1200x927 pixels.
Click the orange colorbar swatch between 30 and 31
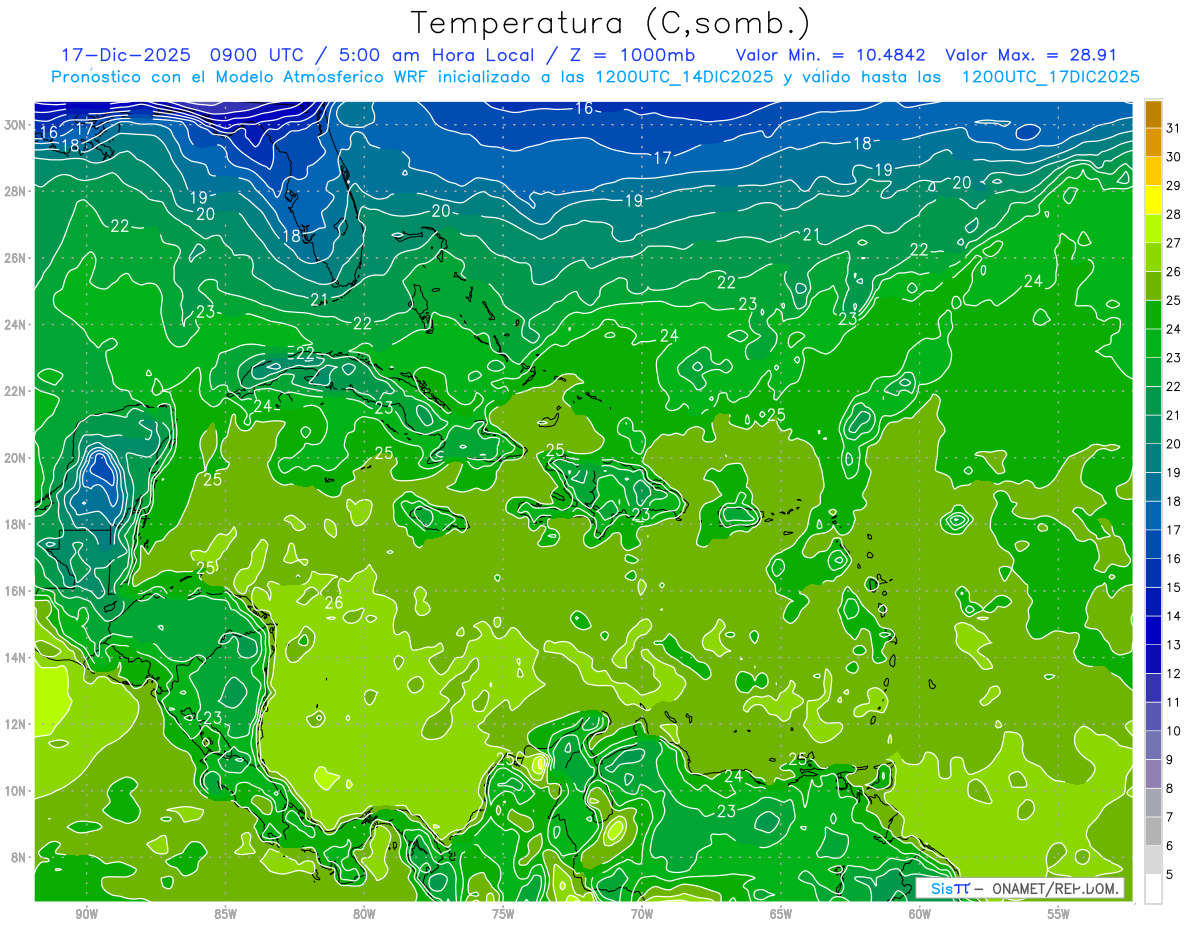(1153, 143)
